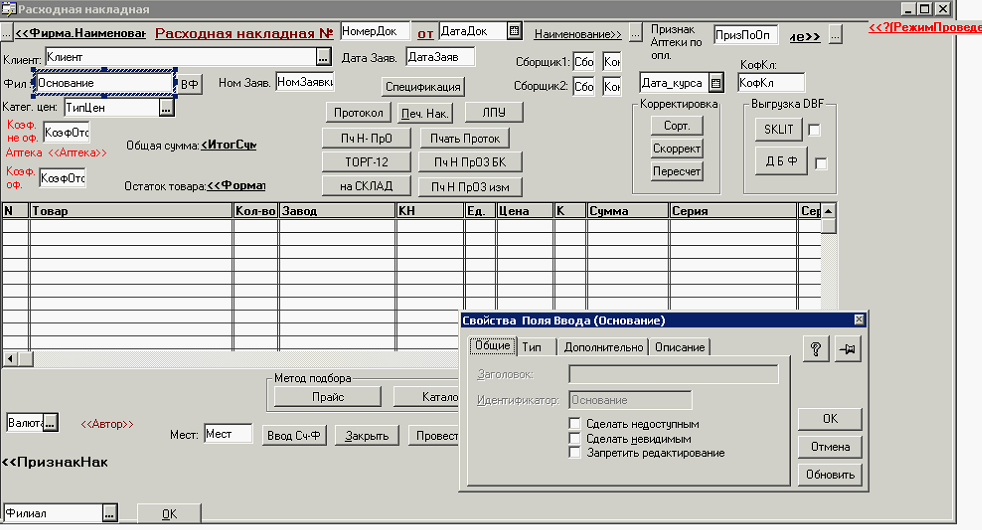
Task: Switch to Дополнительно tab
Action: point(603,347)
